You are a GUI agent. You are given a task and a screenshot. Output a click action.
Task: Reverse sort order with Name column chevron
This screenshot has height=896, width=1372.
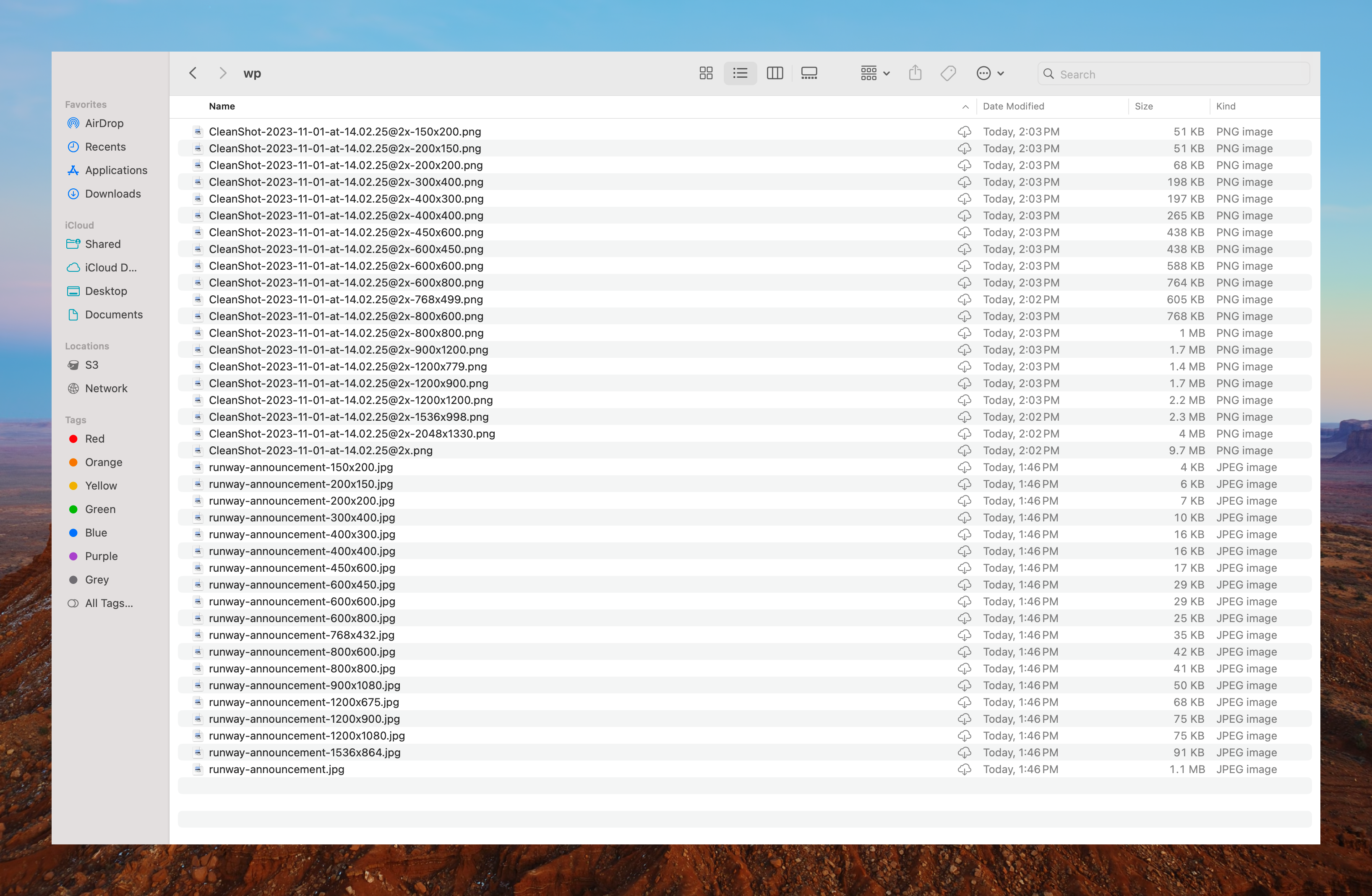point(965,107)
